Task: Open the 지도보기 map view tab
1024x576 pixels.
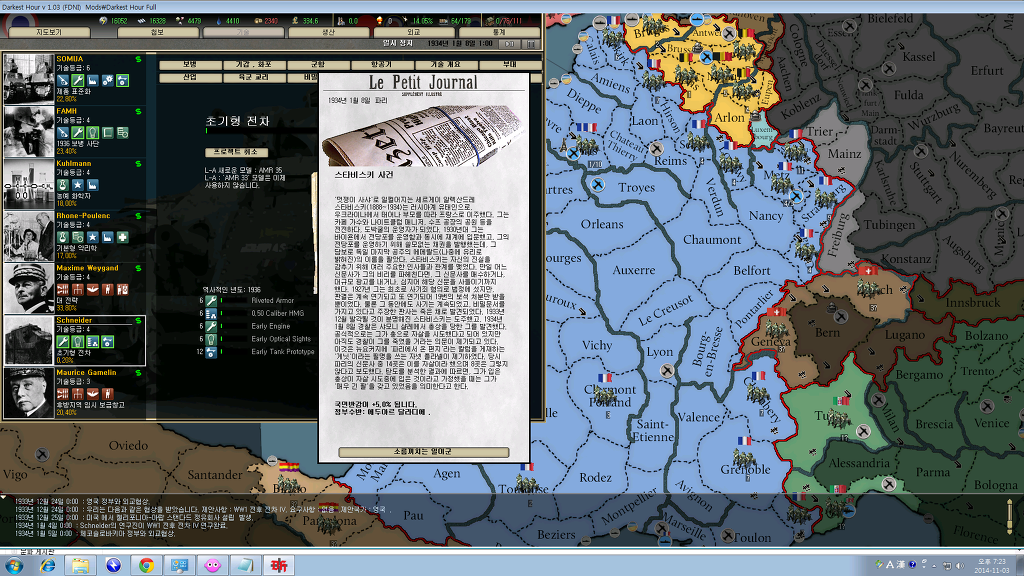Action: click(x=49, y=31)
